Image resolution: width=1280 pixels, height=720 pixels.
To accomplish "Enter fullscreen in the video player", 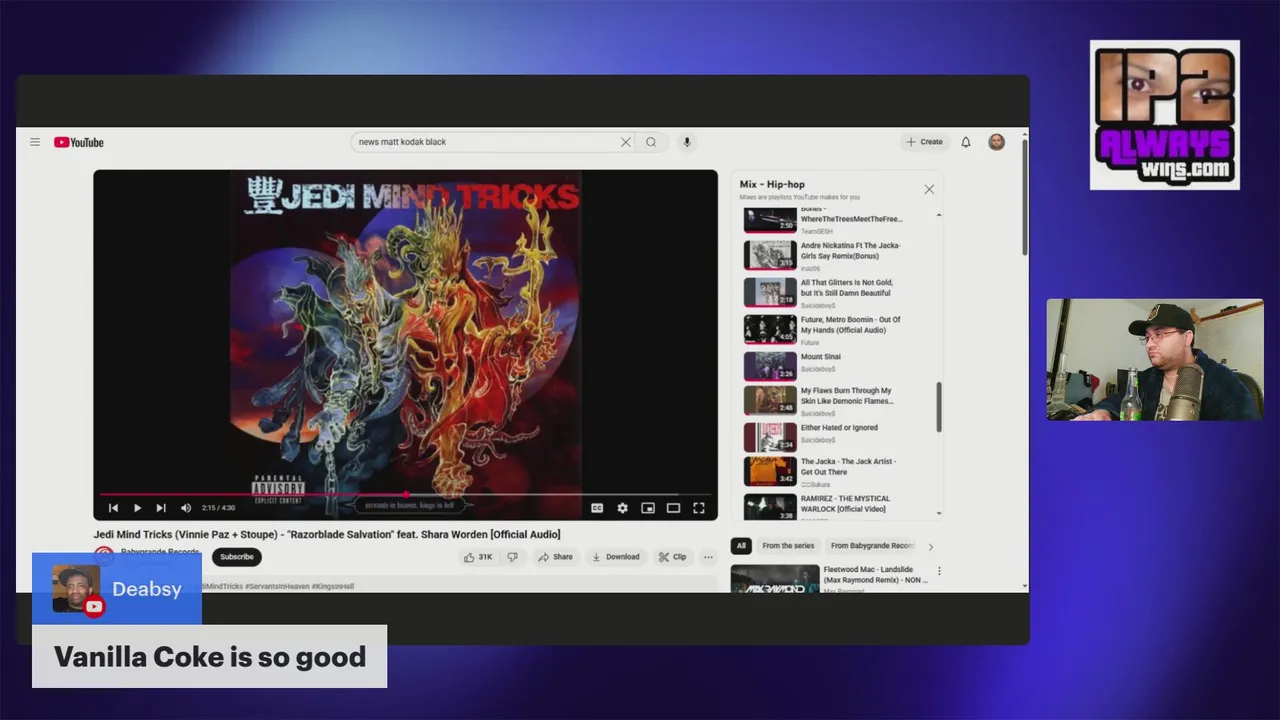I will [x=699, y=508].
